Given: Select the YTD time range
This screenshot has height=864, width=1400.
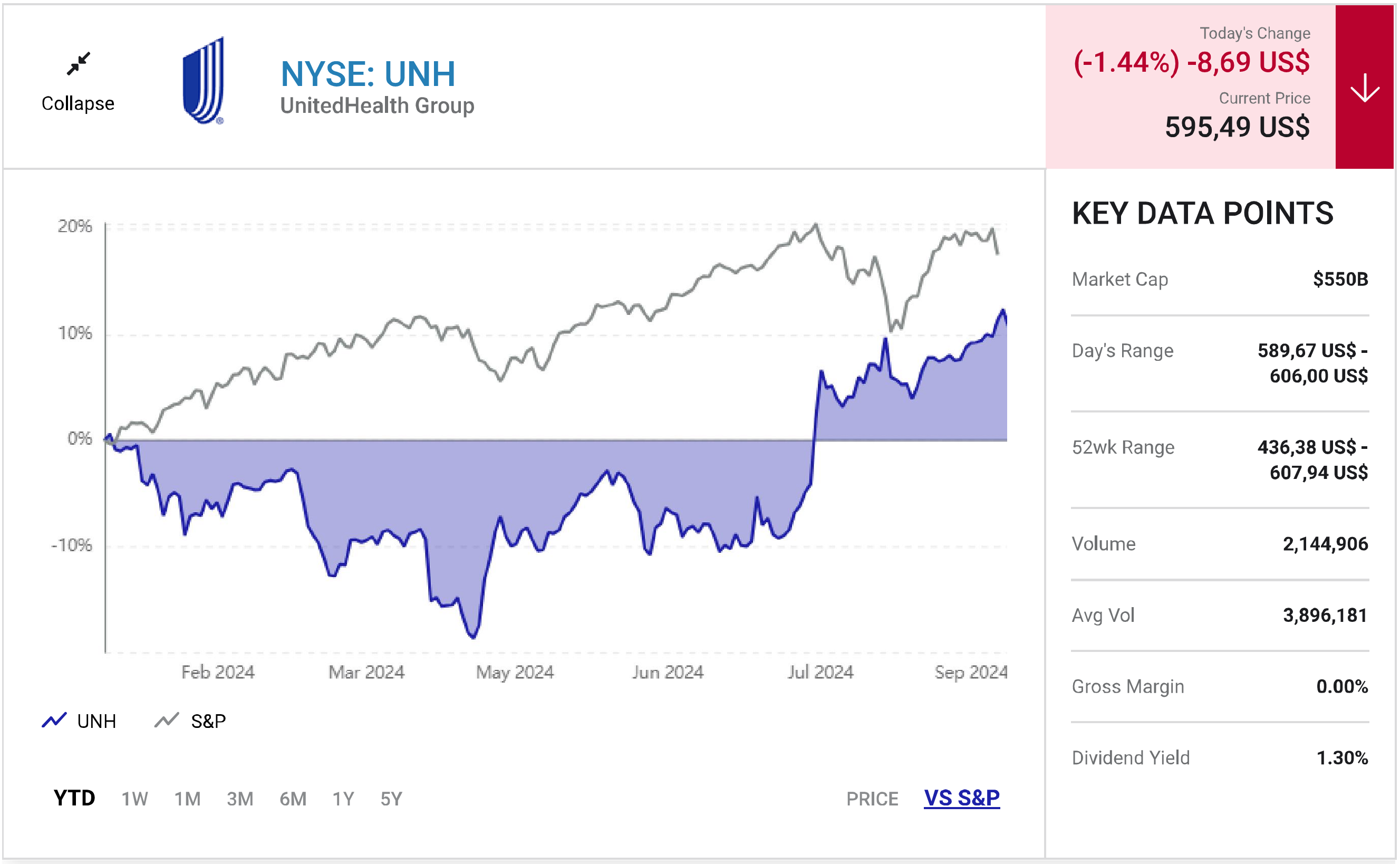Looking at the screenshot, I should click(x=74, y=798).
